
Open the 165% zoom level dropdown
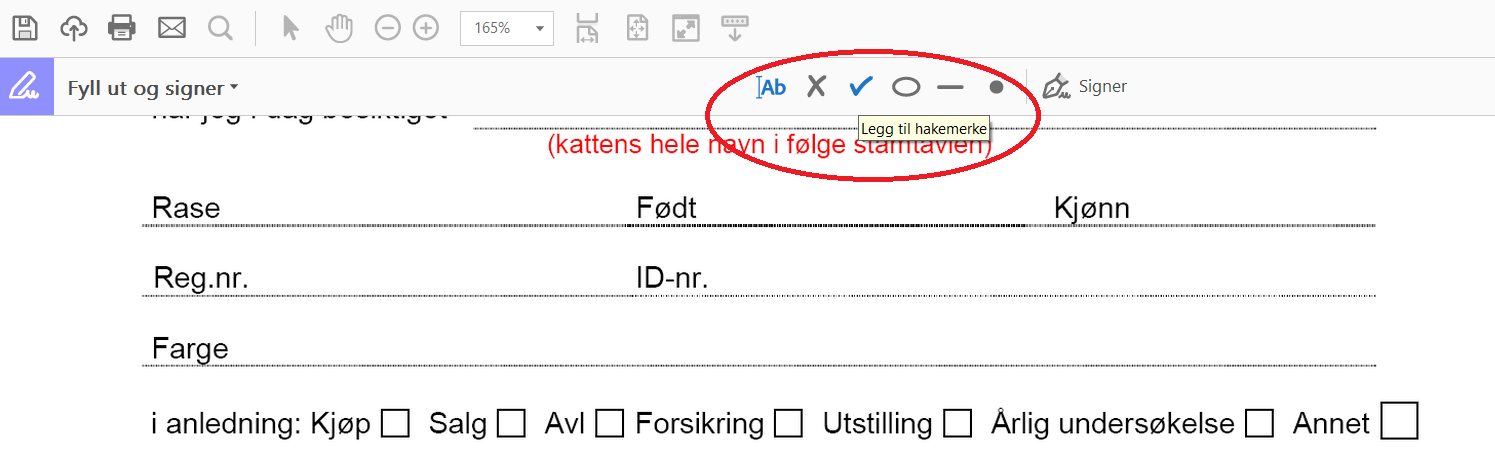click(x=507, y=28)
